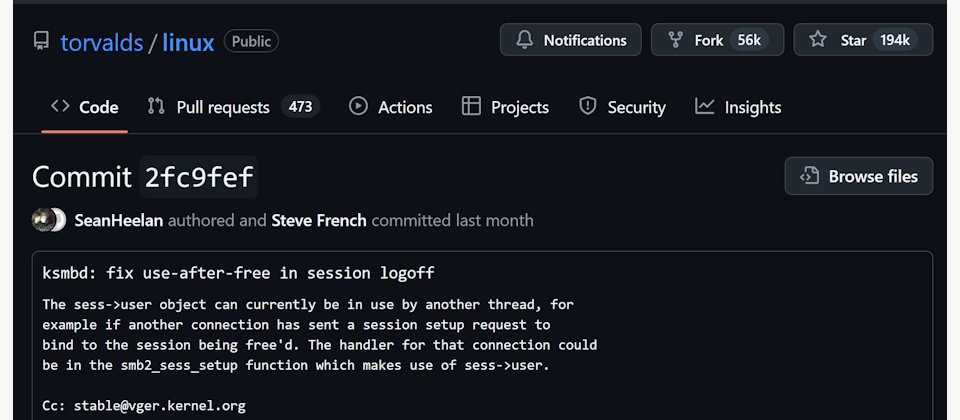Click the Pull requests merge icon
Image resolution: width=960 pixels, height=420 pixels.
point(156,107)
